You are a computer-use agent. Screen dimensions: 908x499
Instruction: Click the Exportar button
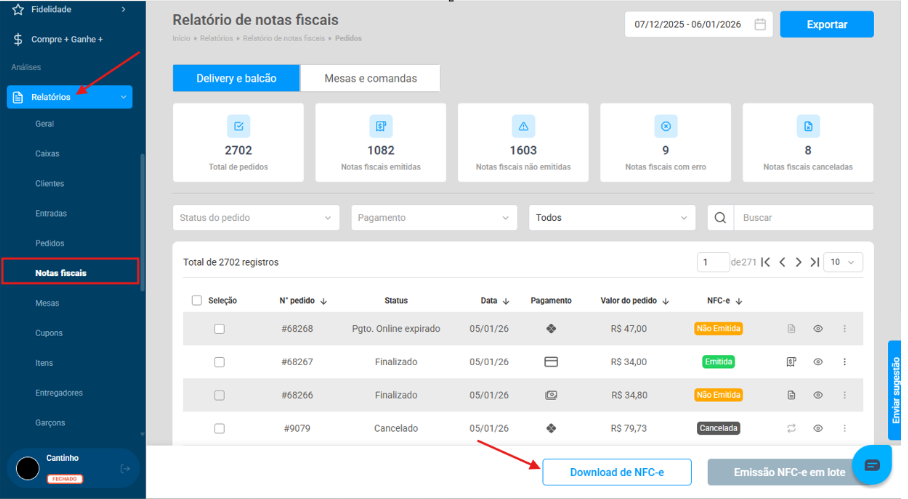[826, 25]
